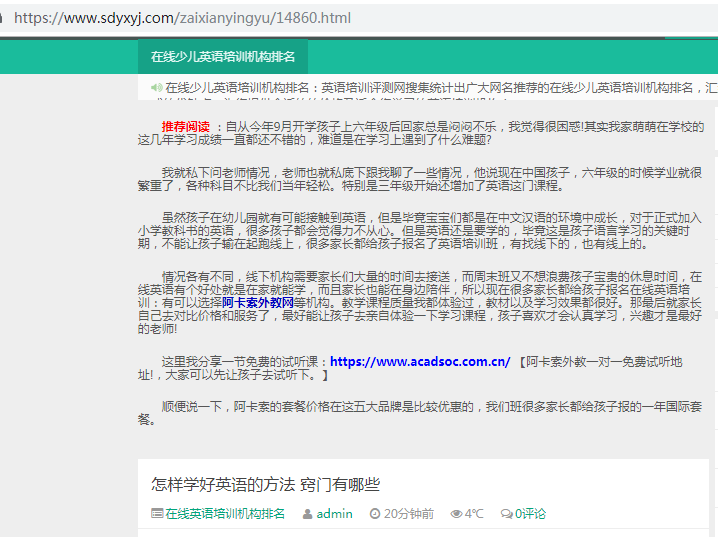Click the 4℃ view count text
718x537 pixels.
pyautogui.click(x=474, y=514)
